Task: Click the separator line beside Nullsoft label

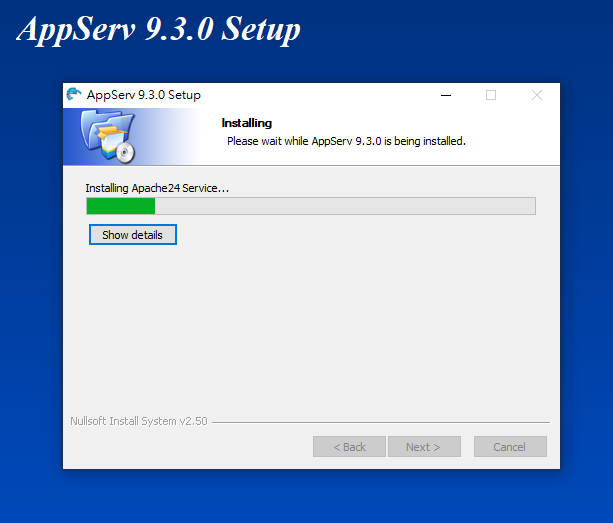Action: (381, 422)
